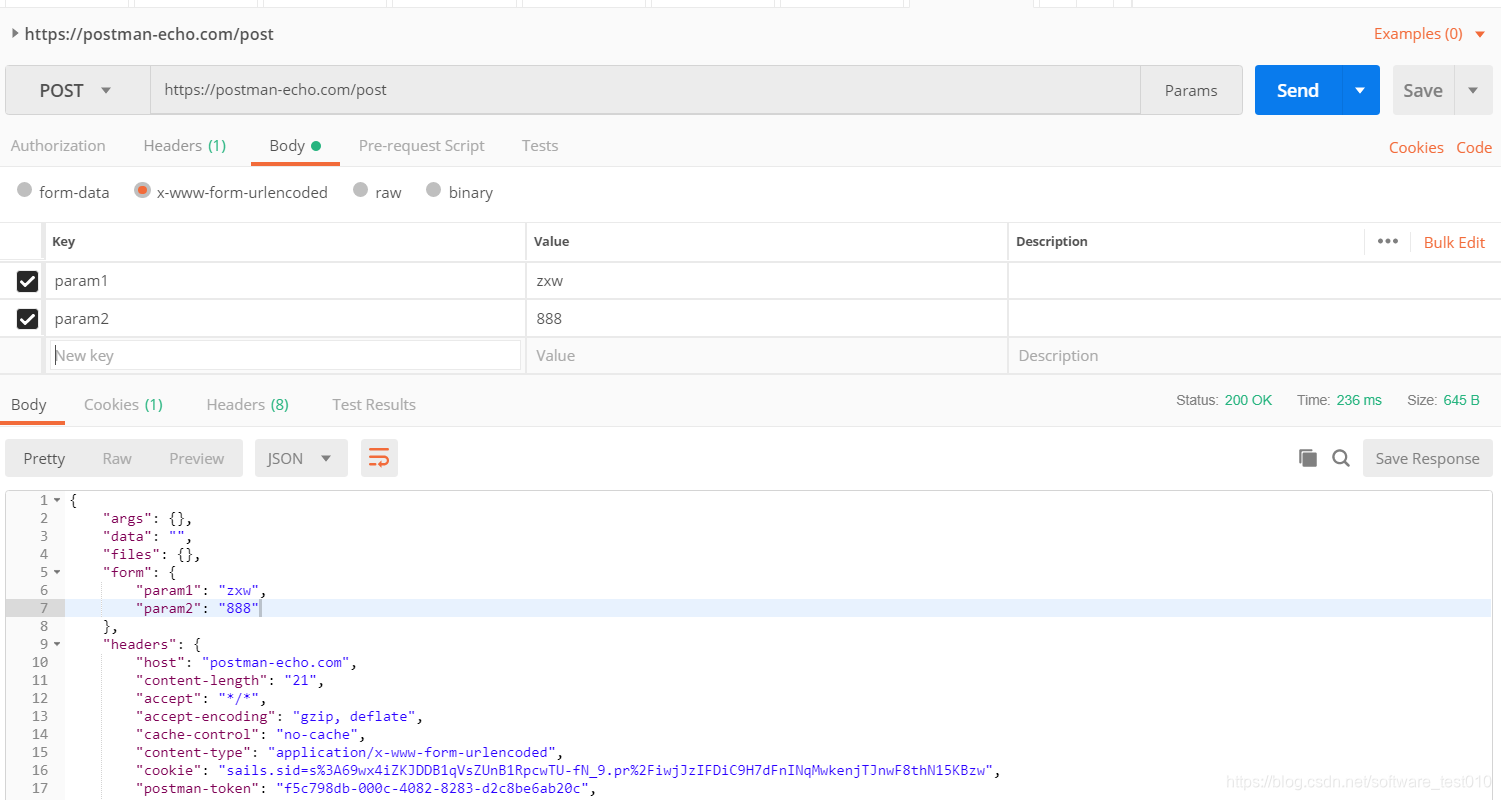Open the response Headers (8) tab
Viewport: 1501px width, 800px height.
(247, 404)
